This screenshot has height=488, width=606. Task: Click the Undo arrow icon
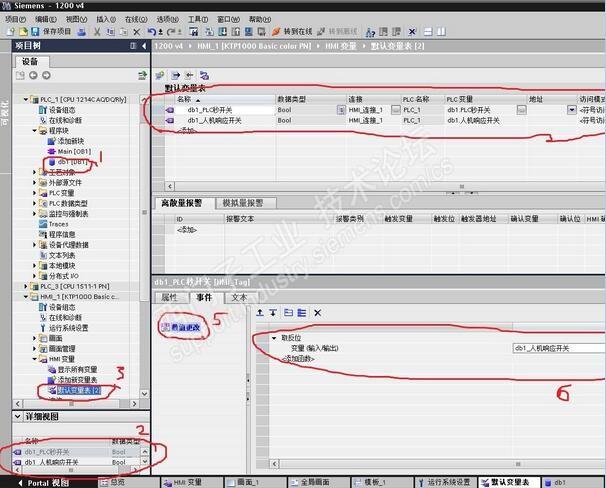tap(152, 32)
